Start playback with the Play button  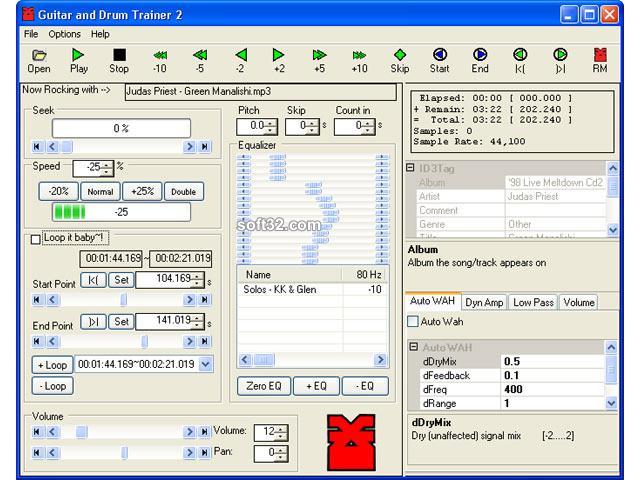click(x=78, y=61)
